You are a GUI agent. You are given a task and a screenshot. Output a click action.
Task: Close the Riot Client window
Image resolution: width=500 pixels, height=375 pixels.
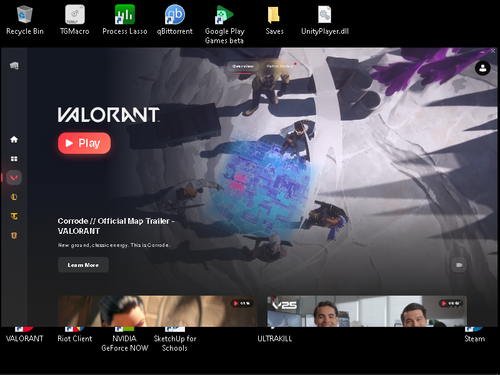pos(493,51)
